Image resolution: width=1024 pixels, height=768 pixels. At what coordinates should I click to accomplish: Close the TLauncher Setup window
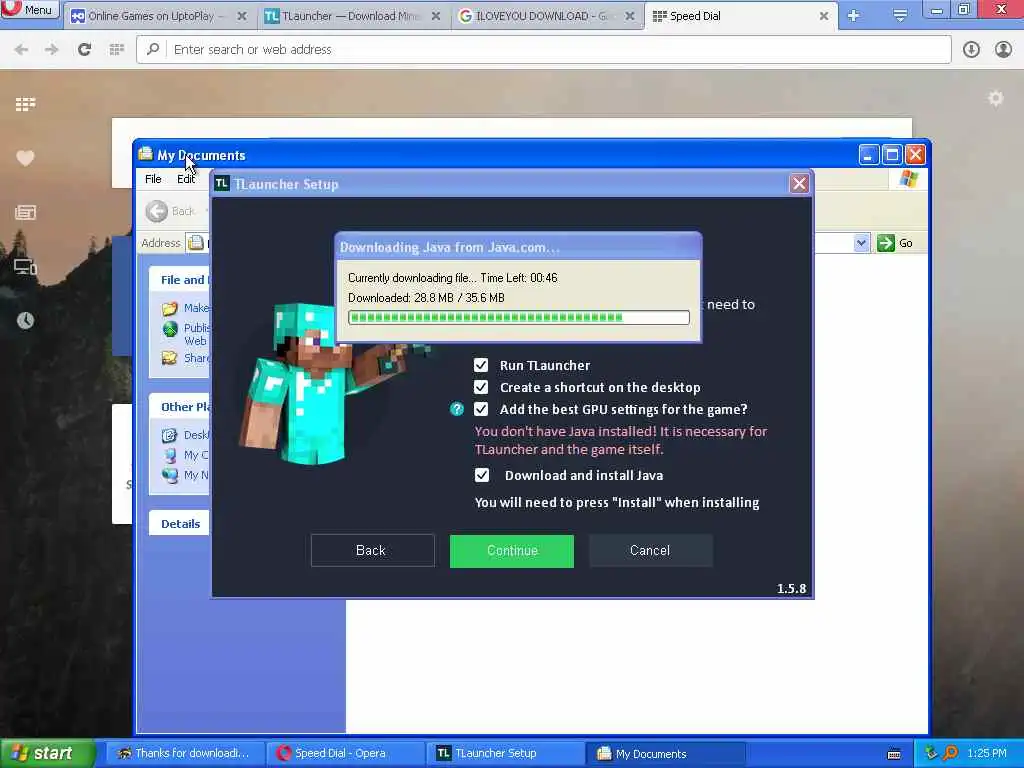tap(799, 184)
